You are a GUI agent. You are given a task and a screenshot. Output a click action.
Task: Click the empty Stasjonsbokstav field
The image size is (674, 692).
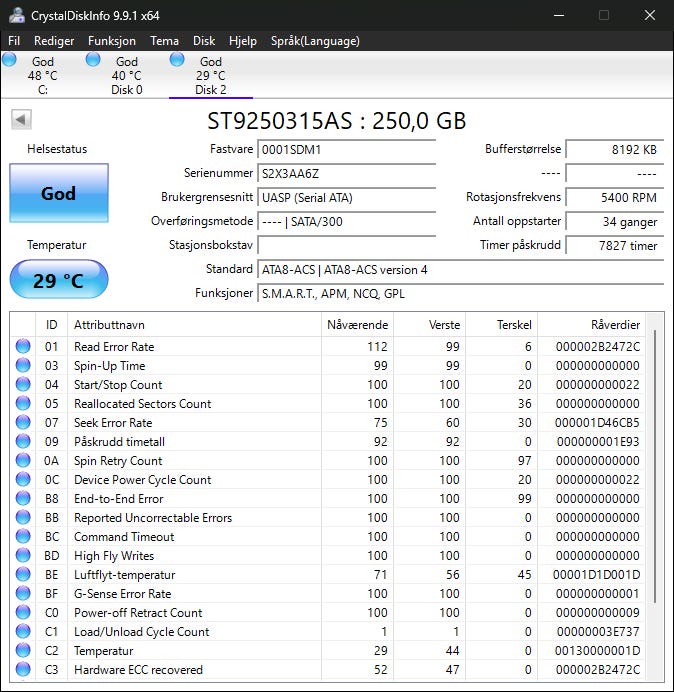(346, 245)
